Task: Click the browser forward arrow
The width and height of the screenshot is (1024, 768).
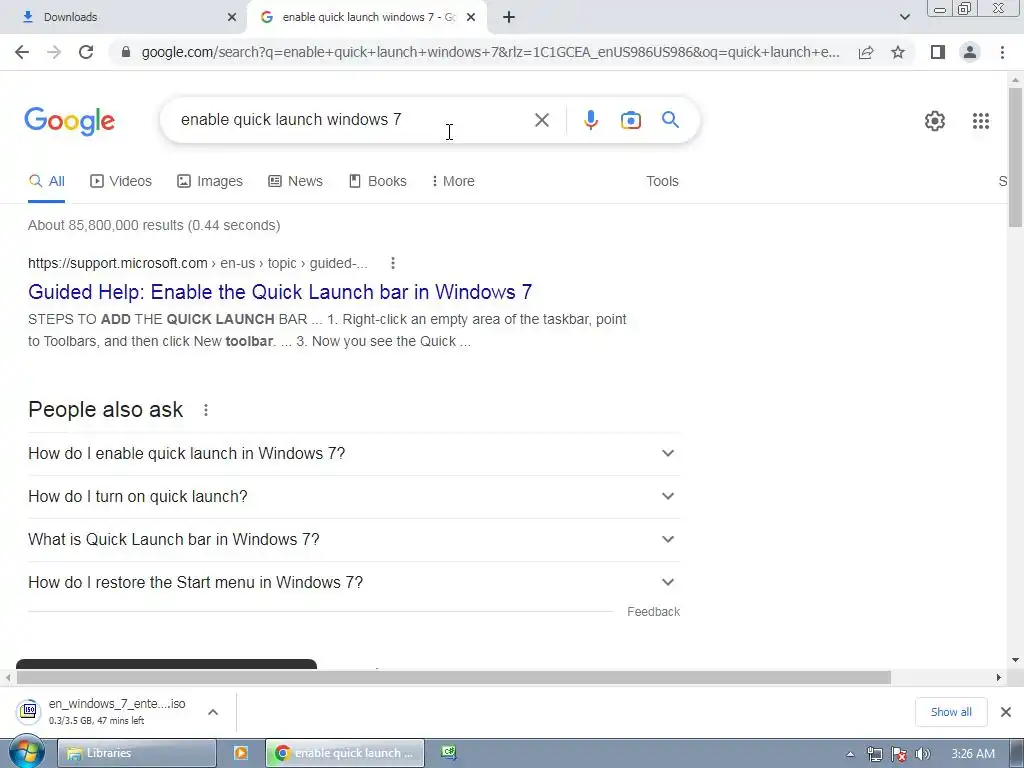Action: [x=54, y=52]
